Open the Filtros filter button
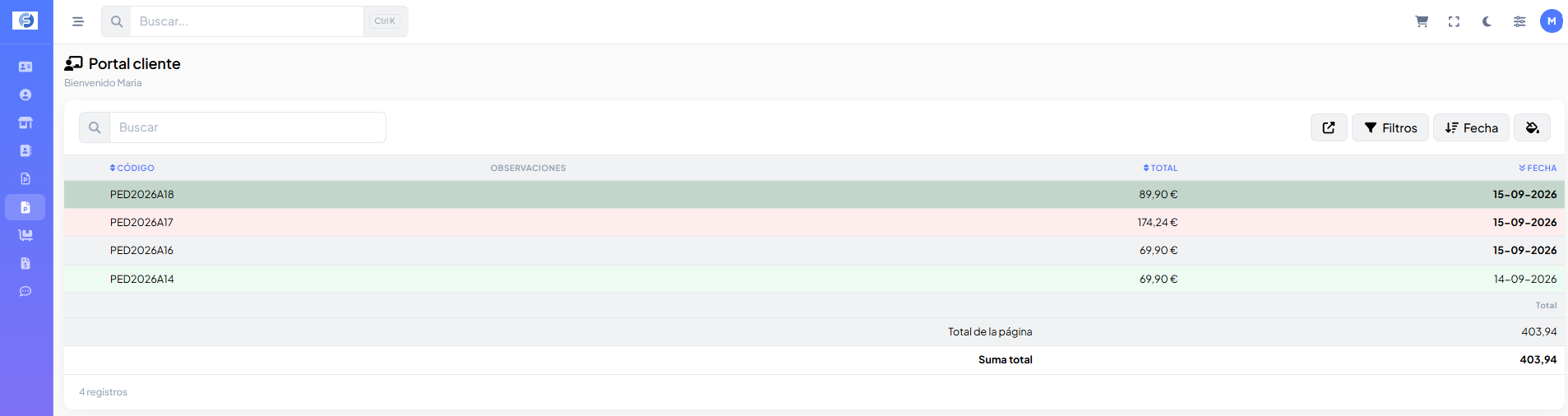 coord(1390,127)
